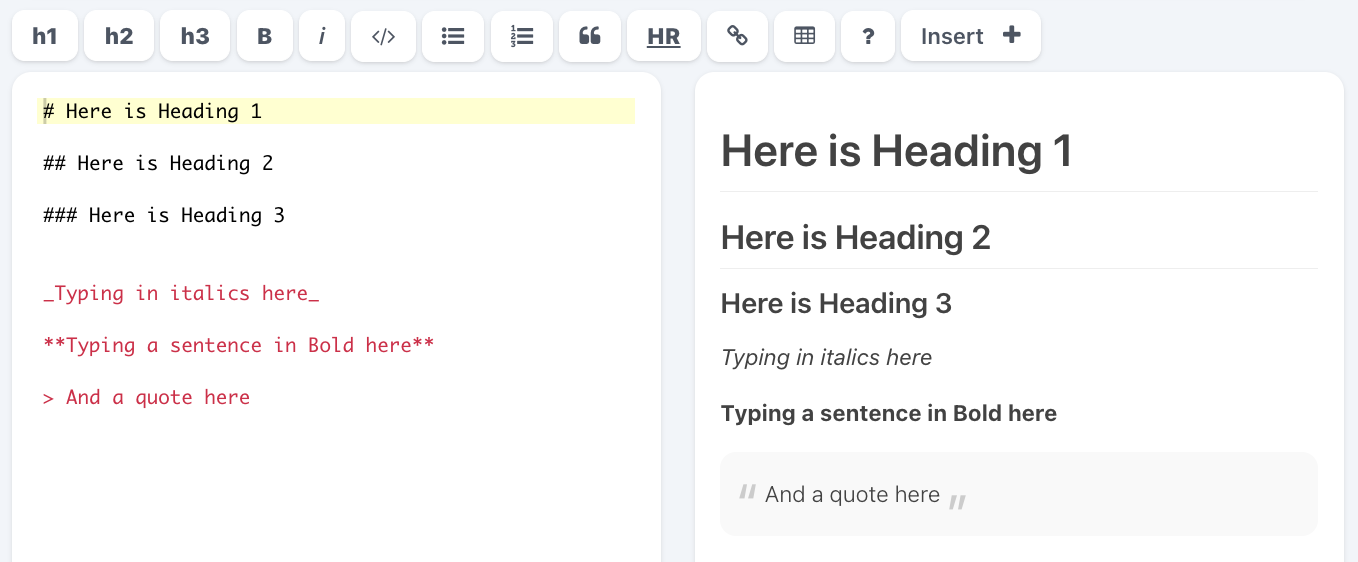Insert inline code with </> icon

coord(383,37)
